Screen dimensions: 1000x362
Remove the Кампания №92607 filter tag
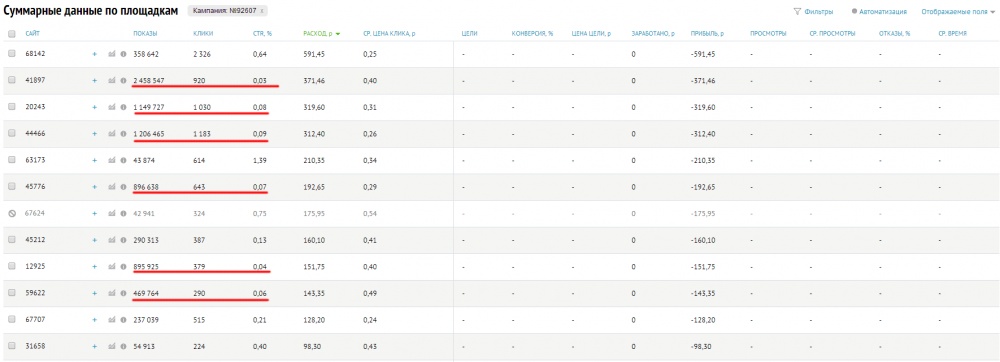261,11
